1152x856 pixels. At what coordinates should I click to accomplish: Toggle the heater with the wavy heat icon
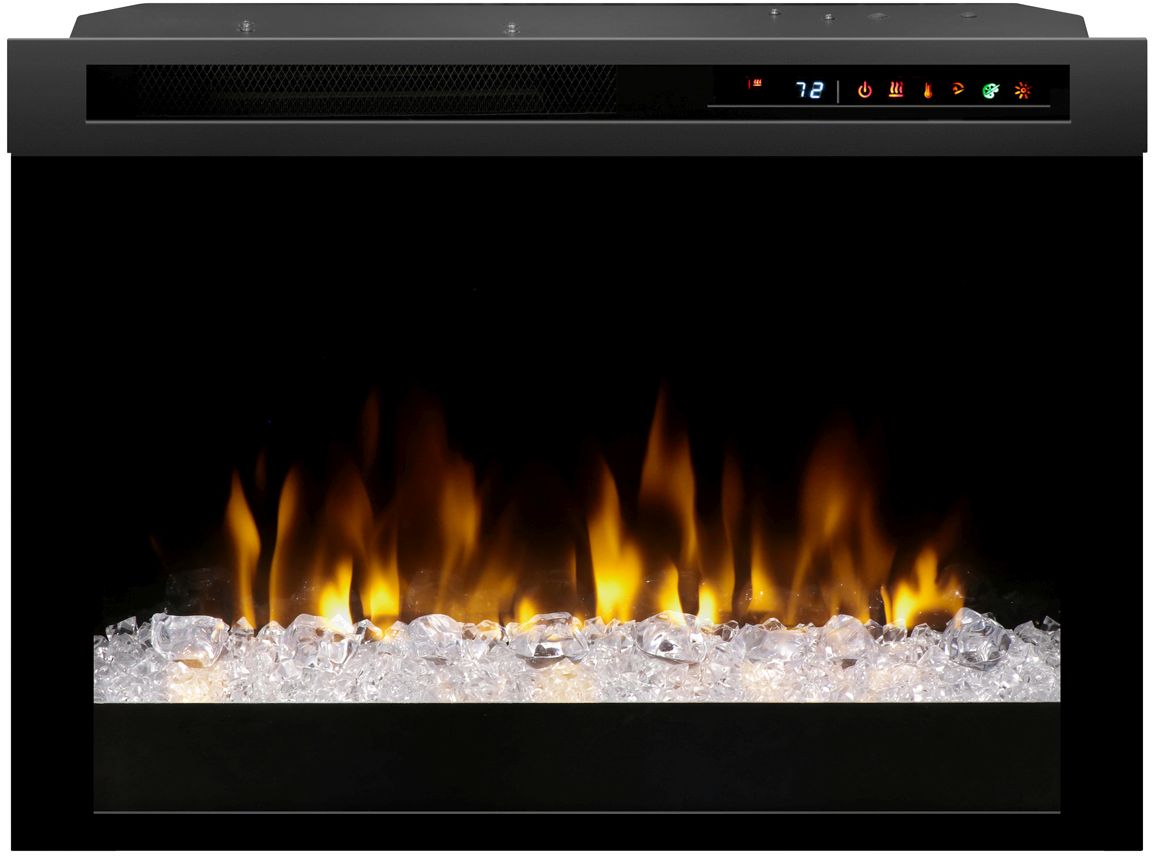[896, 90]
